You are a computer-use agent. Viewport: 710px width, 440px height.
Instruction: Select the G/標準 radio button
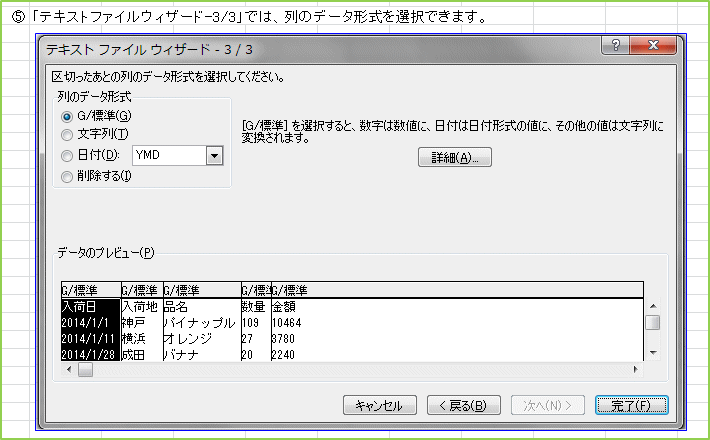coord(67,117)
